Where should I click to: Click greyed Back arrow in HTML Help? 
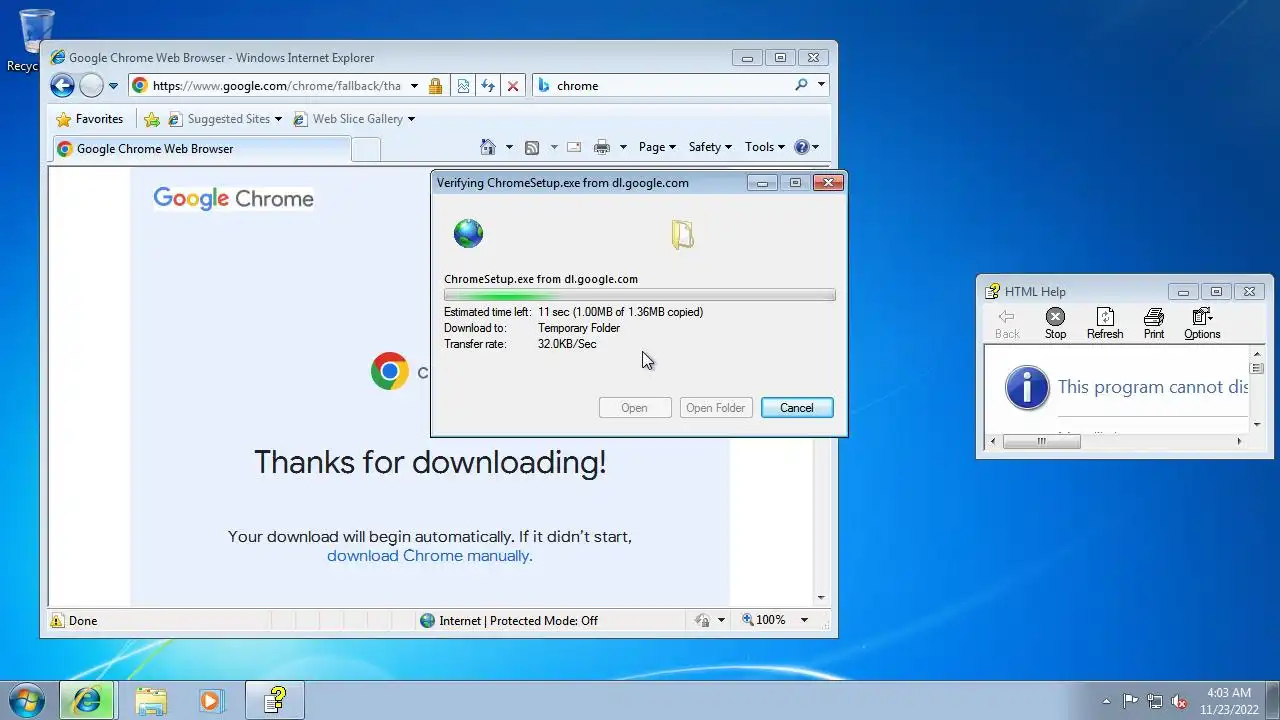1007,323
